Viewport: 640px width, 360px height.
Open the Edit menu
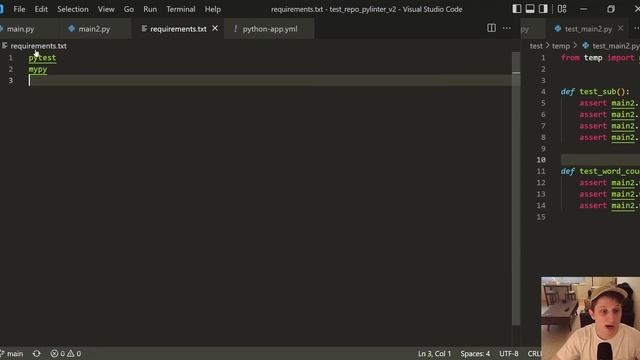(41, 9)
